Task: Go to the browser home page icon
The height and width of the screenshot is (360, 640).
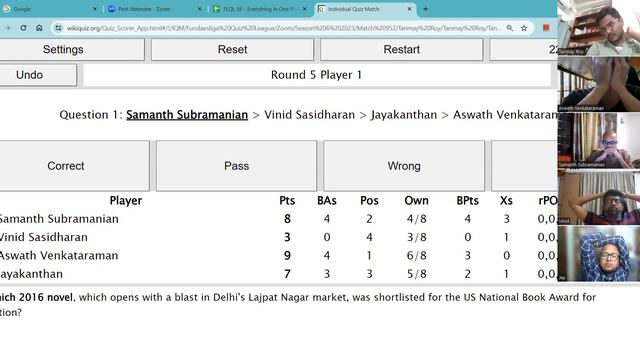Action: click(x=39, y=28)
